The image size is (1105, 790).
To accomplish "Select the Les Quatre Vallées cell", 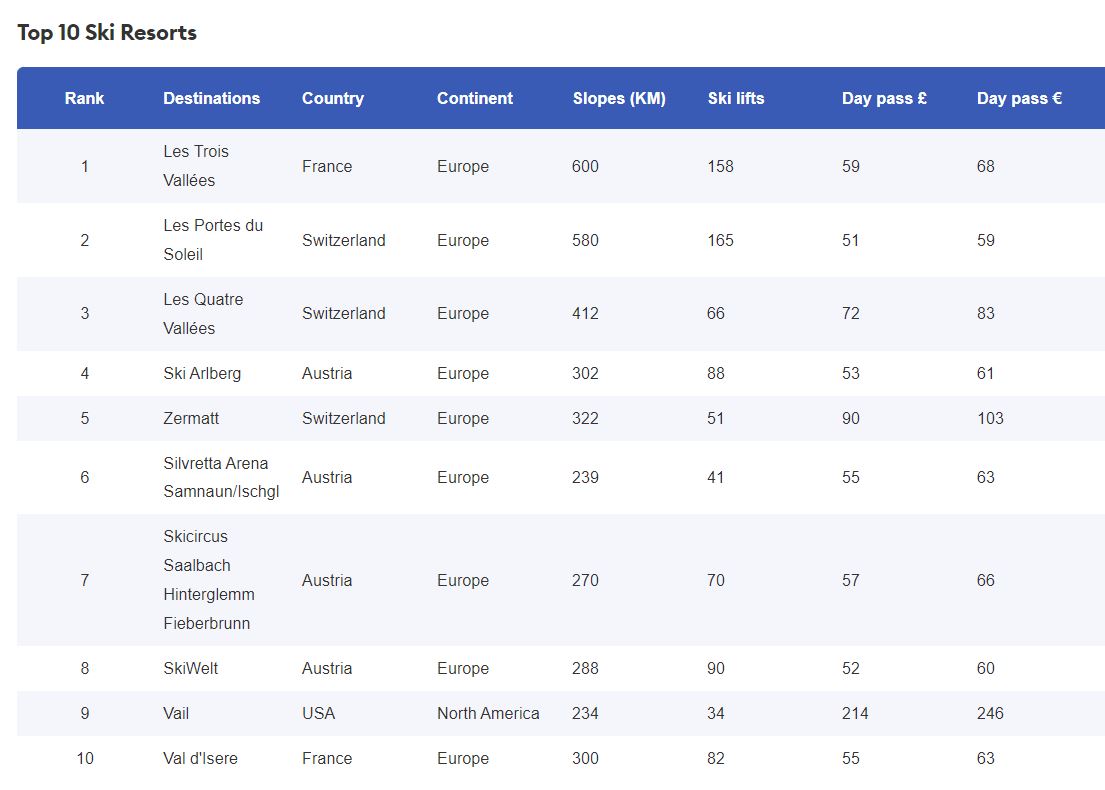I will click(203, 314).
